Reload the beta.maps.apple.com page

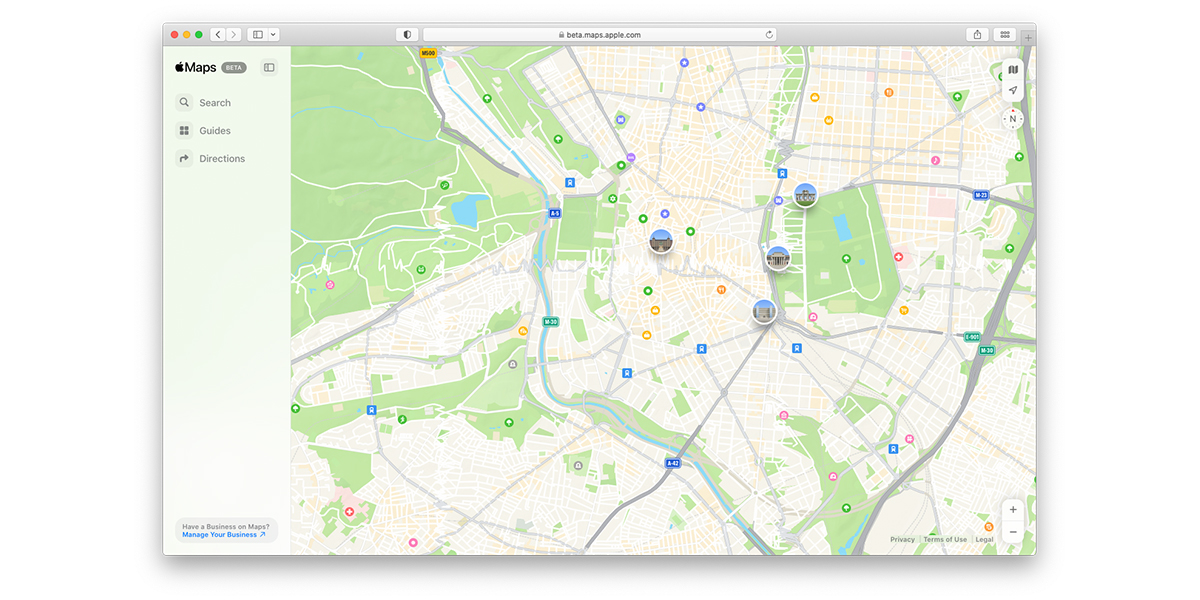point(768,33)
